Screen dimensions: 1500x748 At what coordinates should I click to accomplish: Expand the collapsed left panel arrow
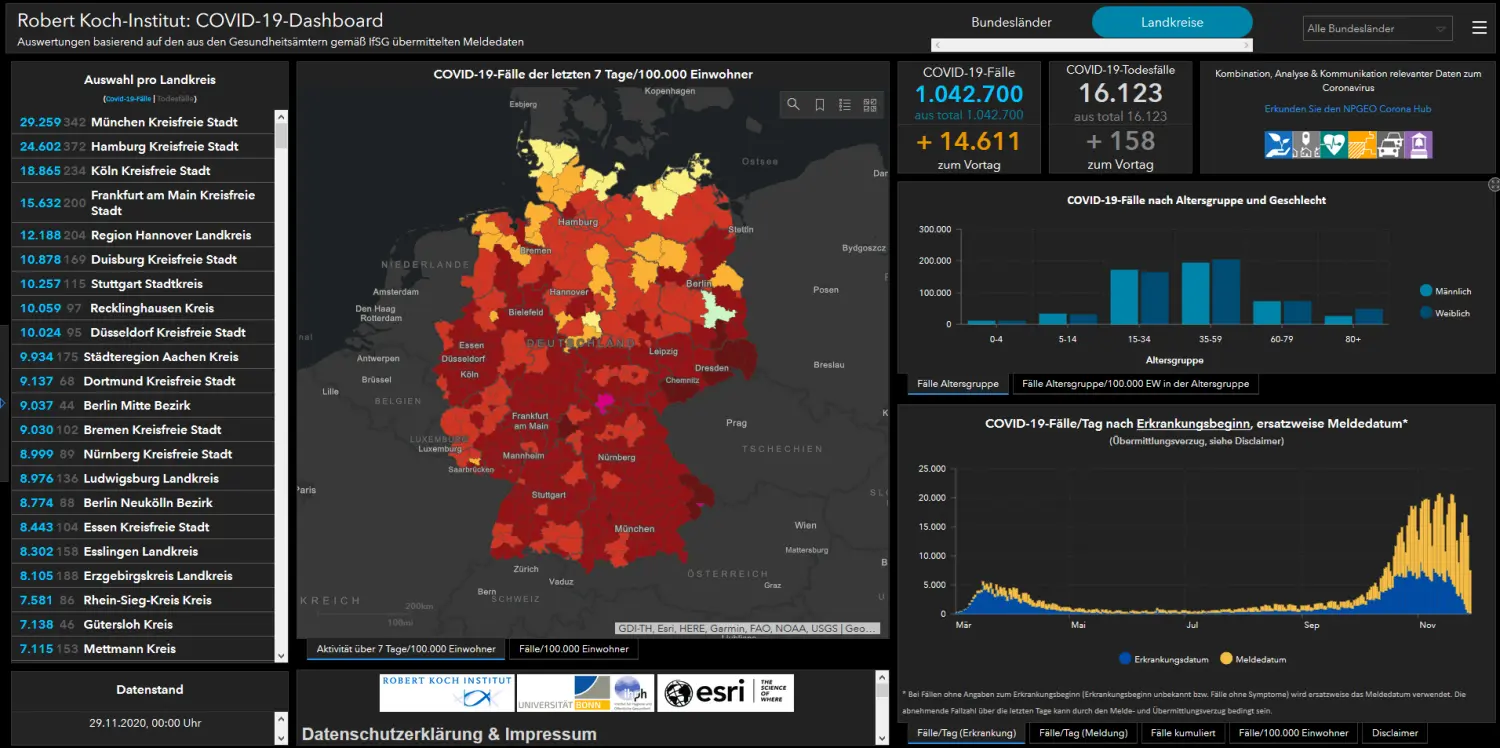tap(4, 404)
